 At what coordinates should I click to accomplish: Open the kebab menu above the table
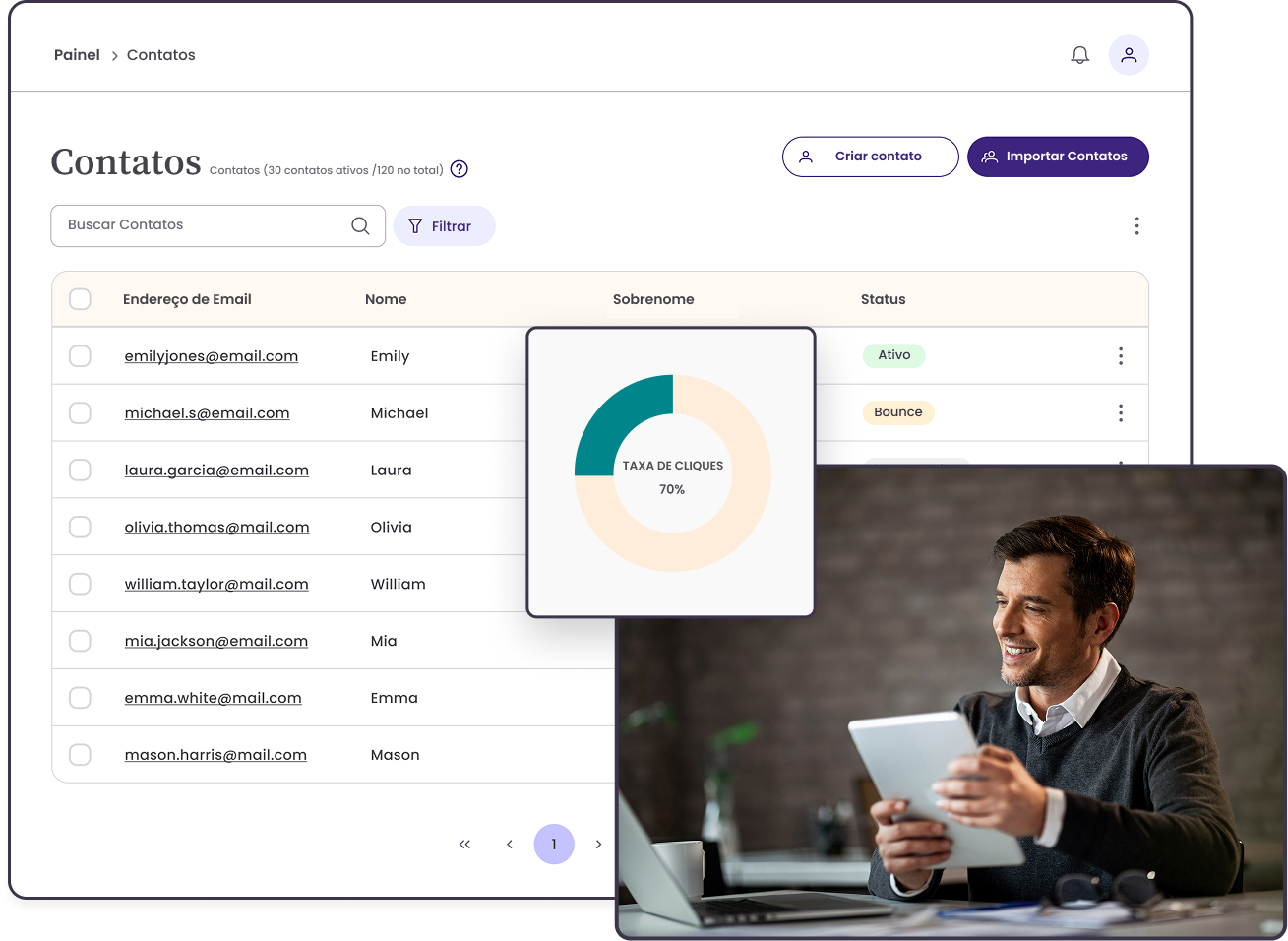coord(1136,225)
